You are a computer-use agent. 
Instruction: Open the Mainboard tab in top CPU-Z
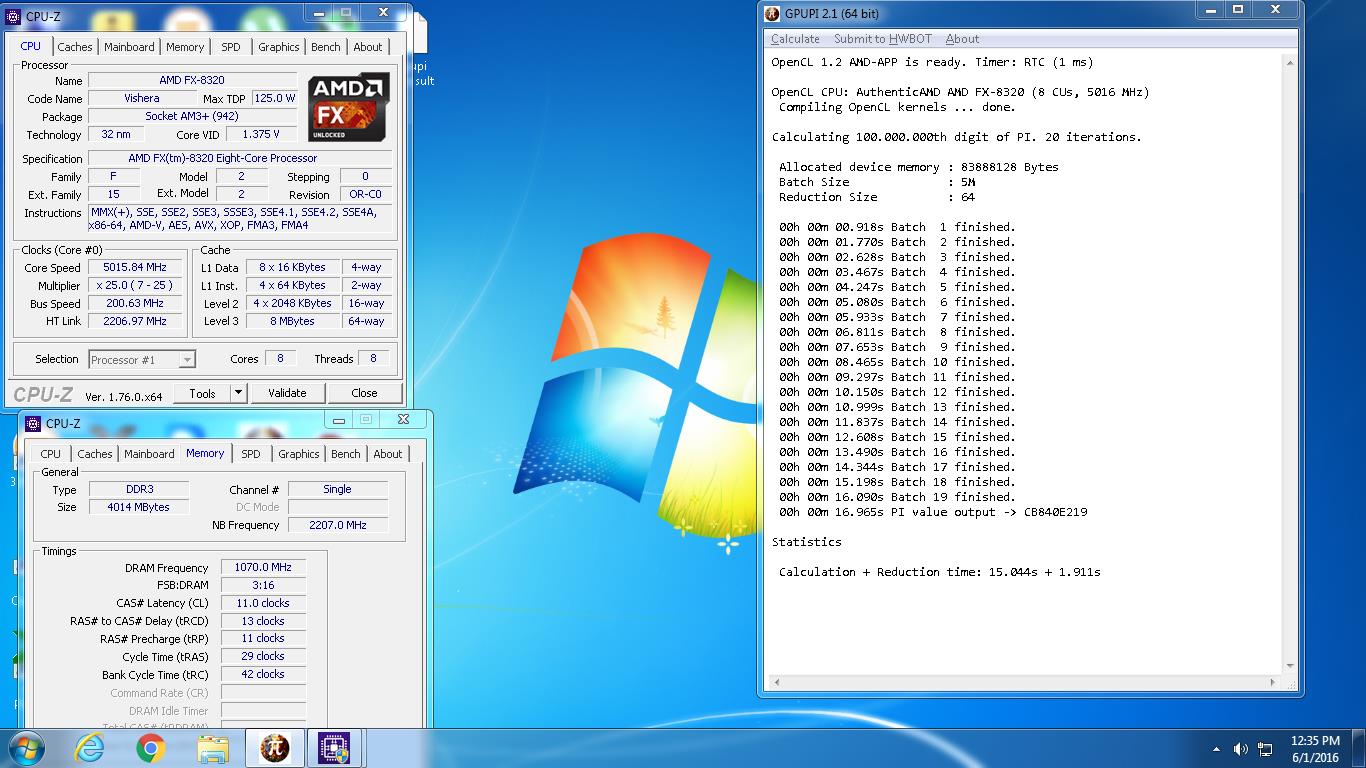click(130, 47)
